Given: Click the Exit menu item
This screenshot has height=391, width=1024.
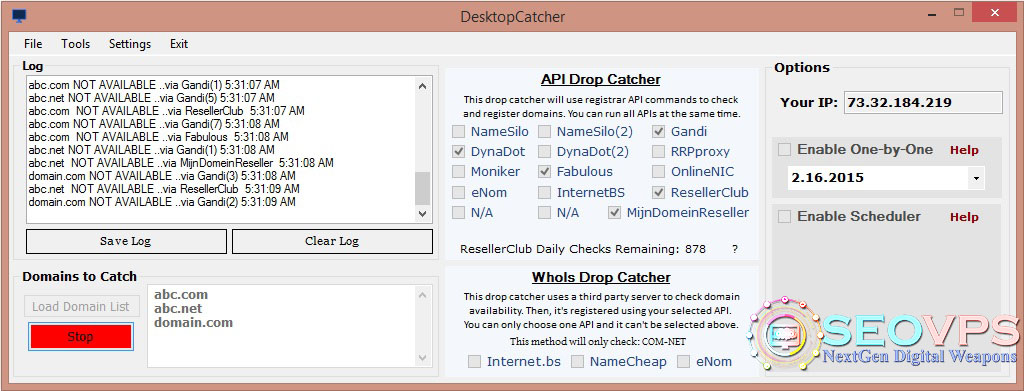Looking at the screenshot, I should pos(179,44).
